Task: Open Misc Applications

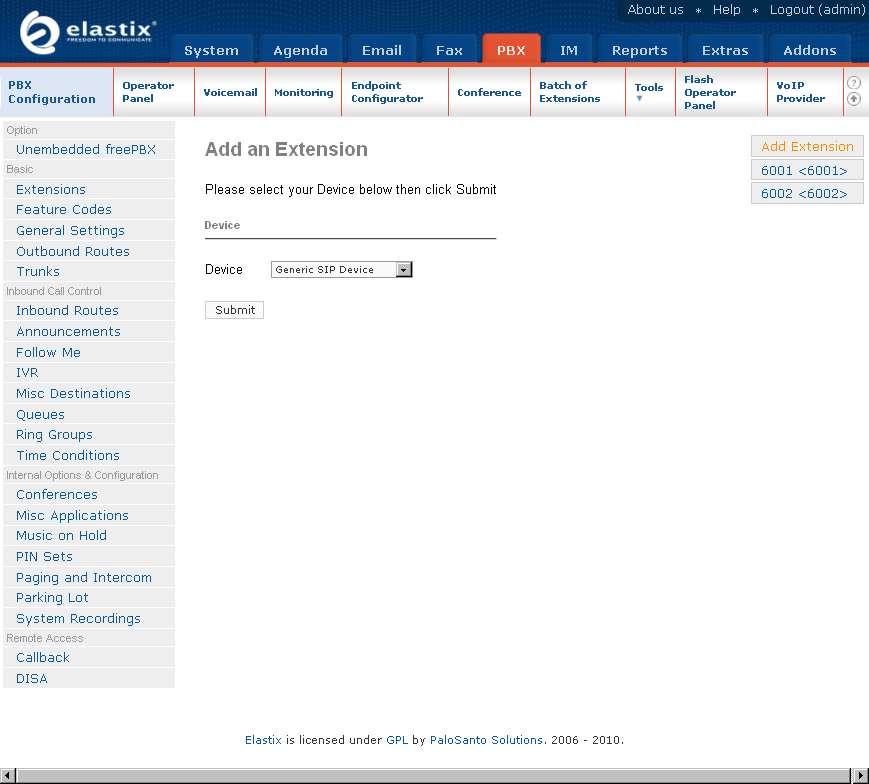Action: click(89, 515)
